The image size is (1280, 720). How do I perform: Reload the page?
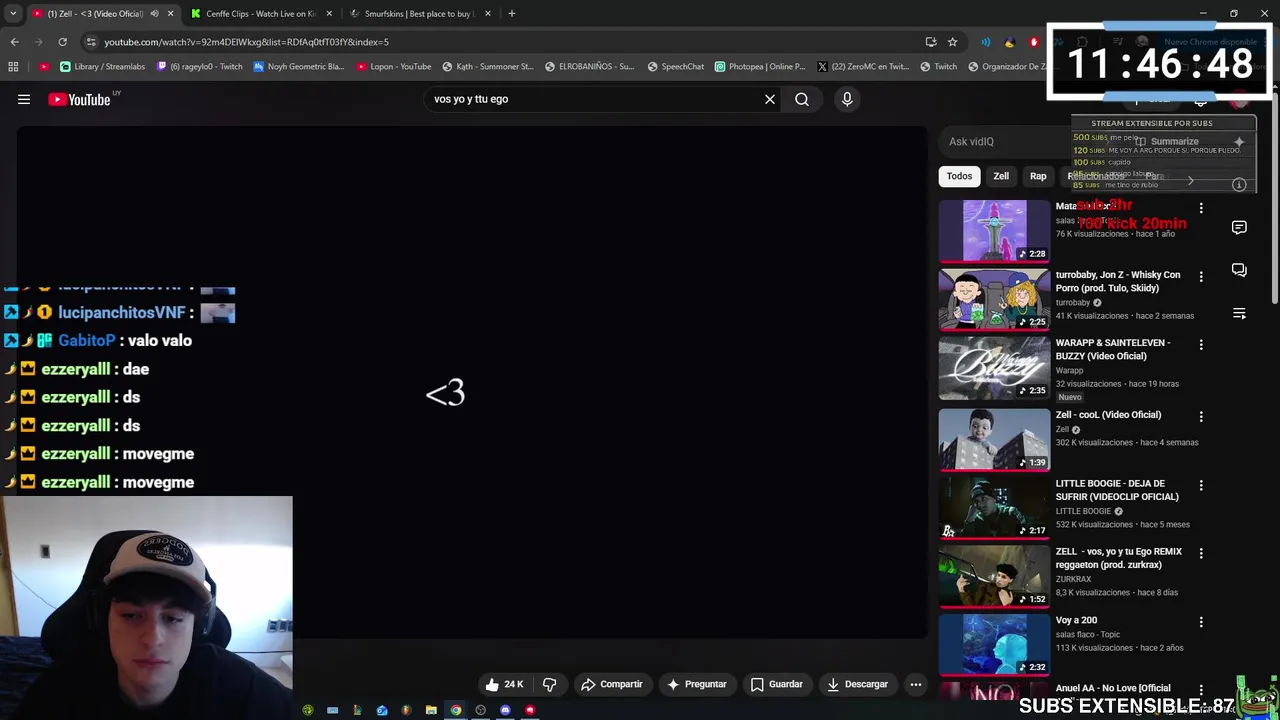pyautogui.click(x=62, y=42)
